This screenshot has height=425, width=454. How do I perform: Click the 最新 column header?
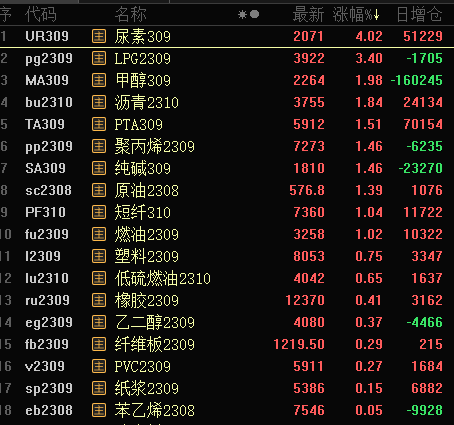308,15
